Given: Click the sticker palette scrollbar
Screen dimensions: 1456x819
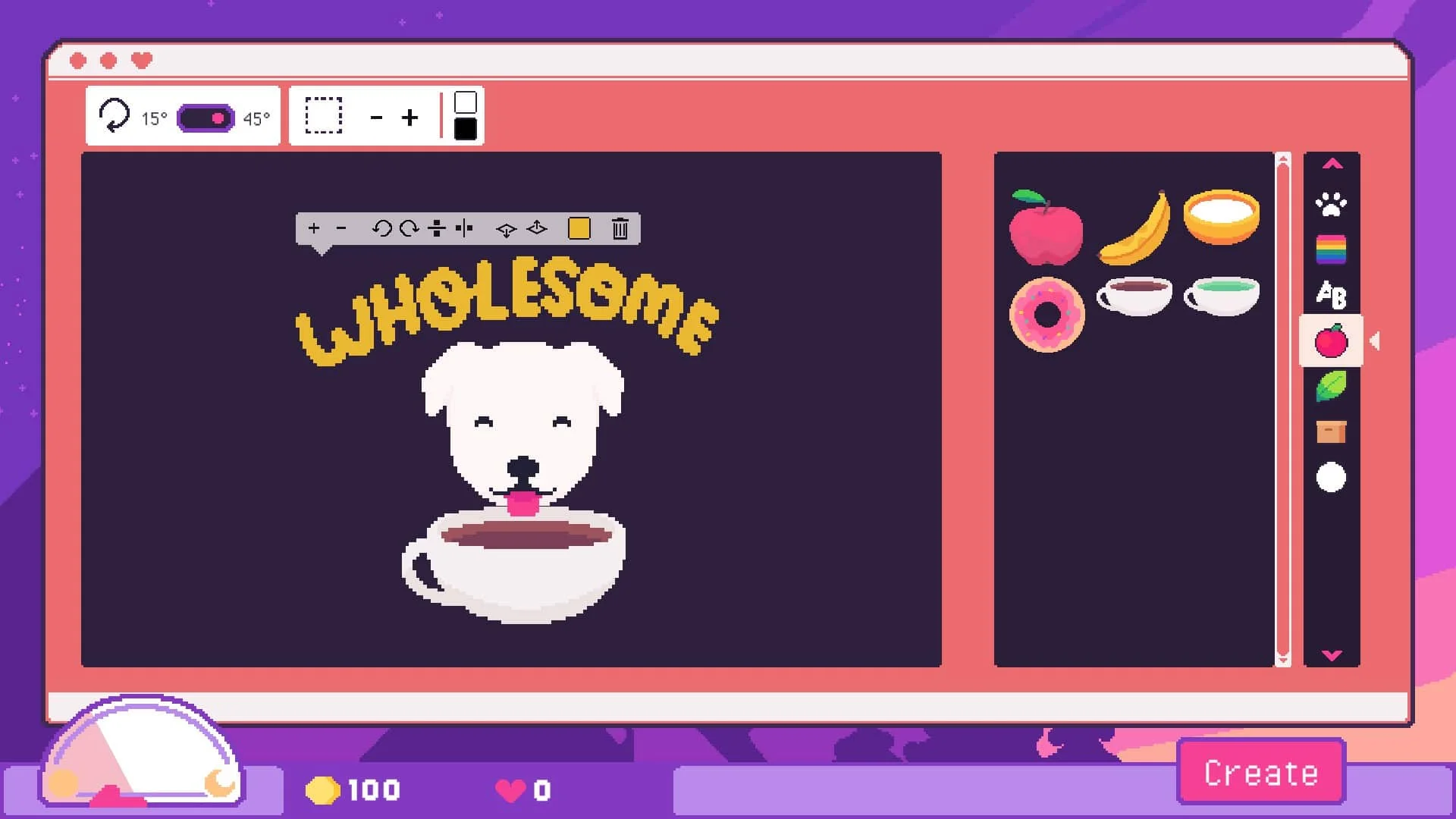Looking at the screenshot, I should [1283, 409].
